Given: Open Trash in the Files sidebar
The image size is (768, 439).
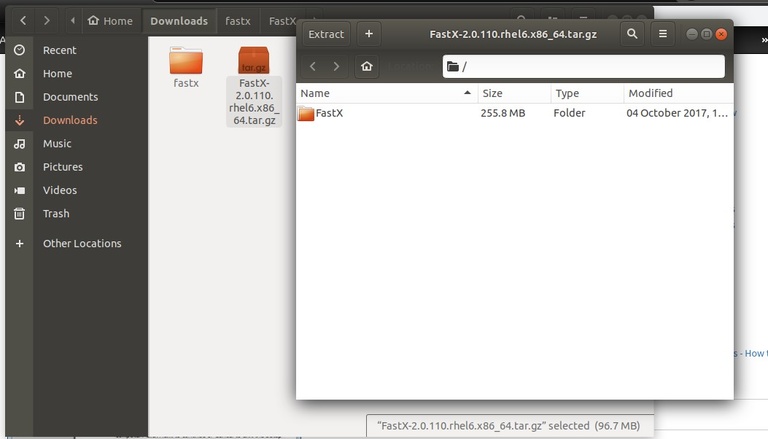Looking at the screenshot, I should click(x=56, y=213).
